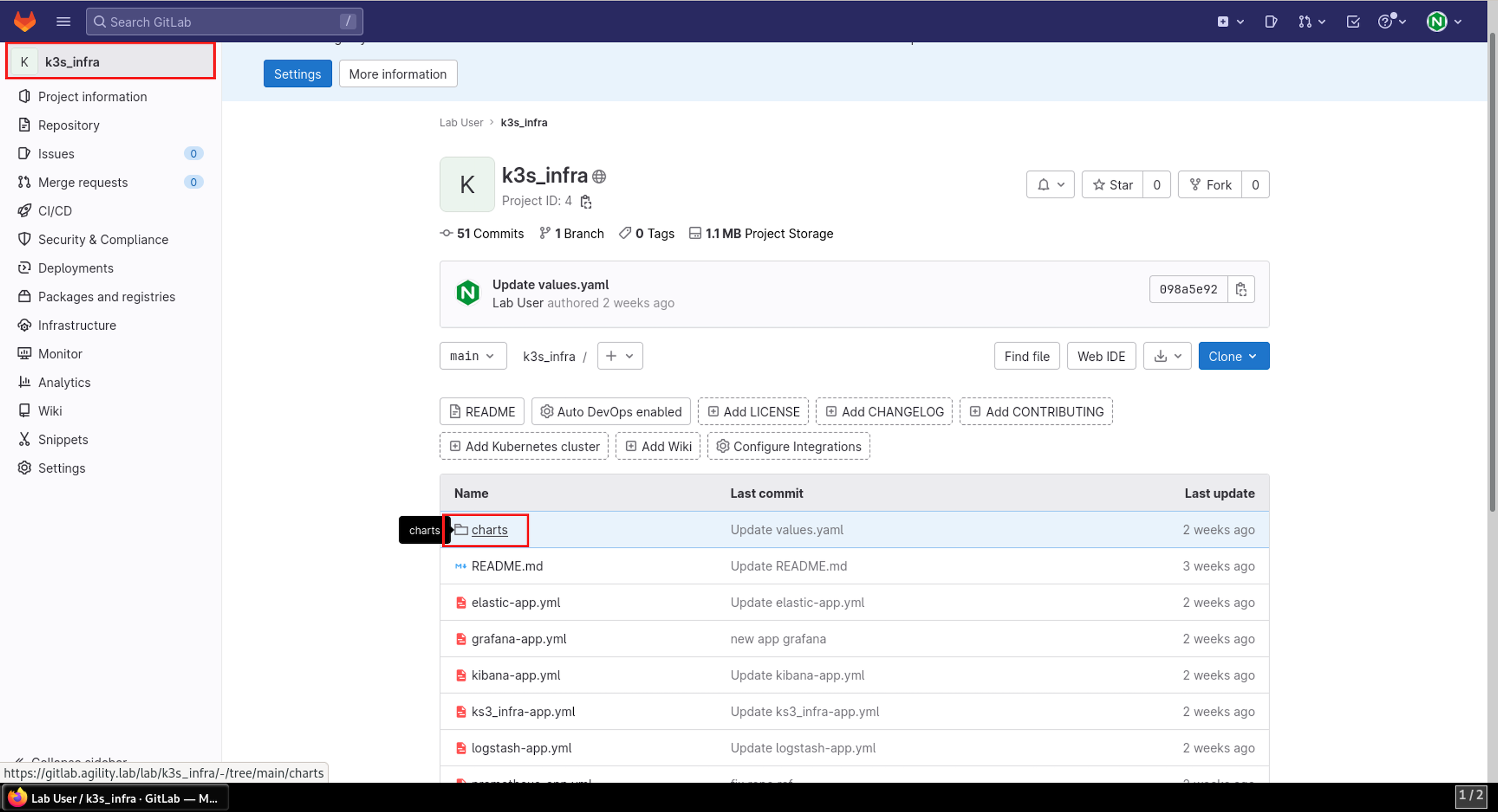Open the download source code dropdown
Viewport: 1498px width, 812px height.
1167,356
